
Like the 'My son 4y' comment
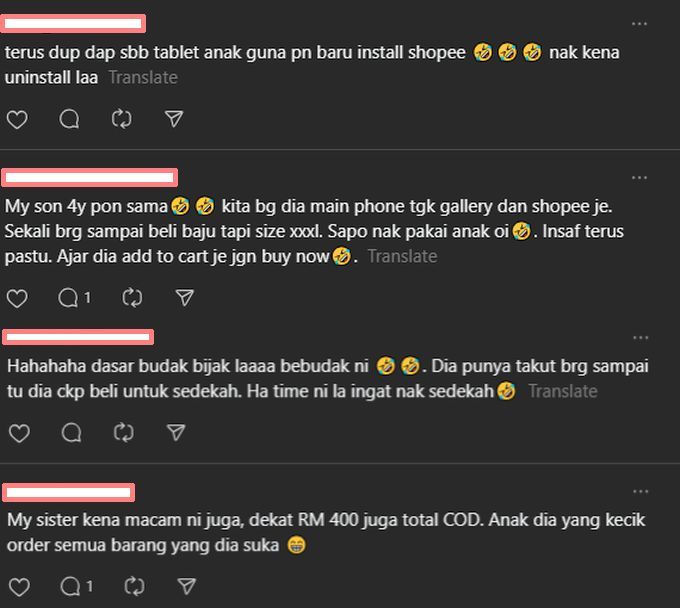pyautogui.click(x=17, y=298)
